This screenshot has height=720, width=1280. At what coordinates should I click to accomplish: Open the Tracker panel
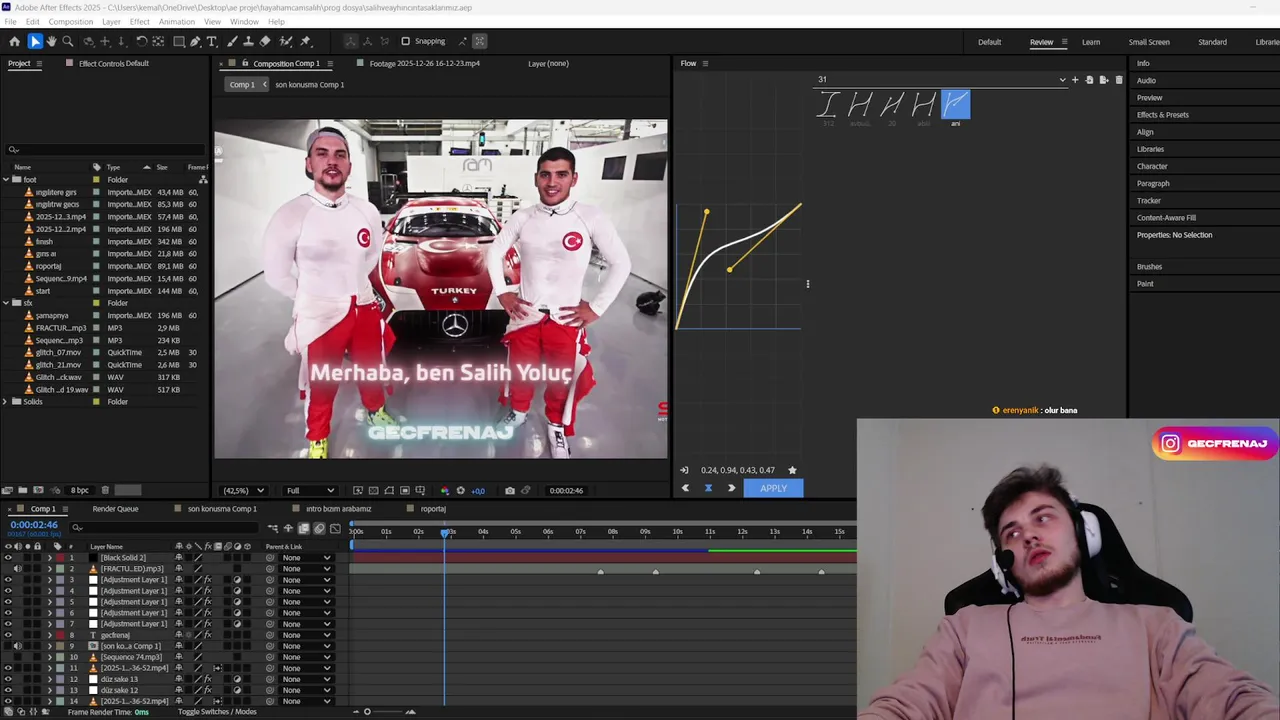tap(1148, 200)
